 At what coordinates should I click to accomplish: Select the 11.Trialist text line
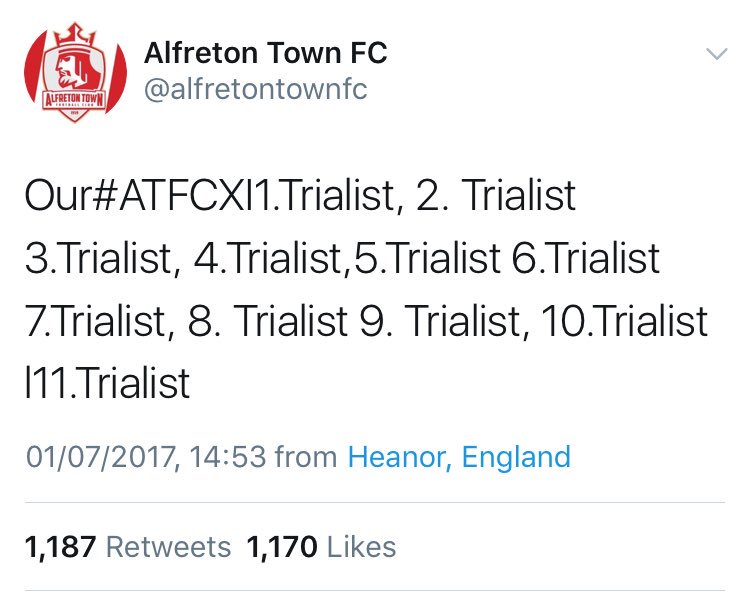(x=108, y=383)
